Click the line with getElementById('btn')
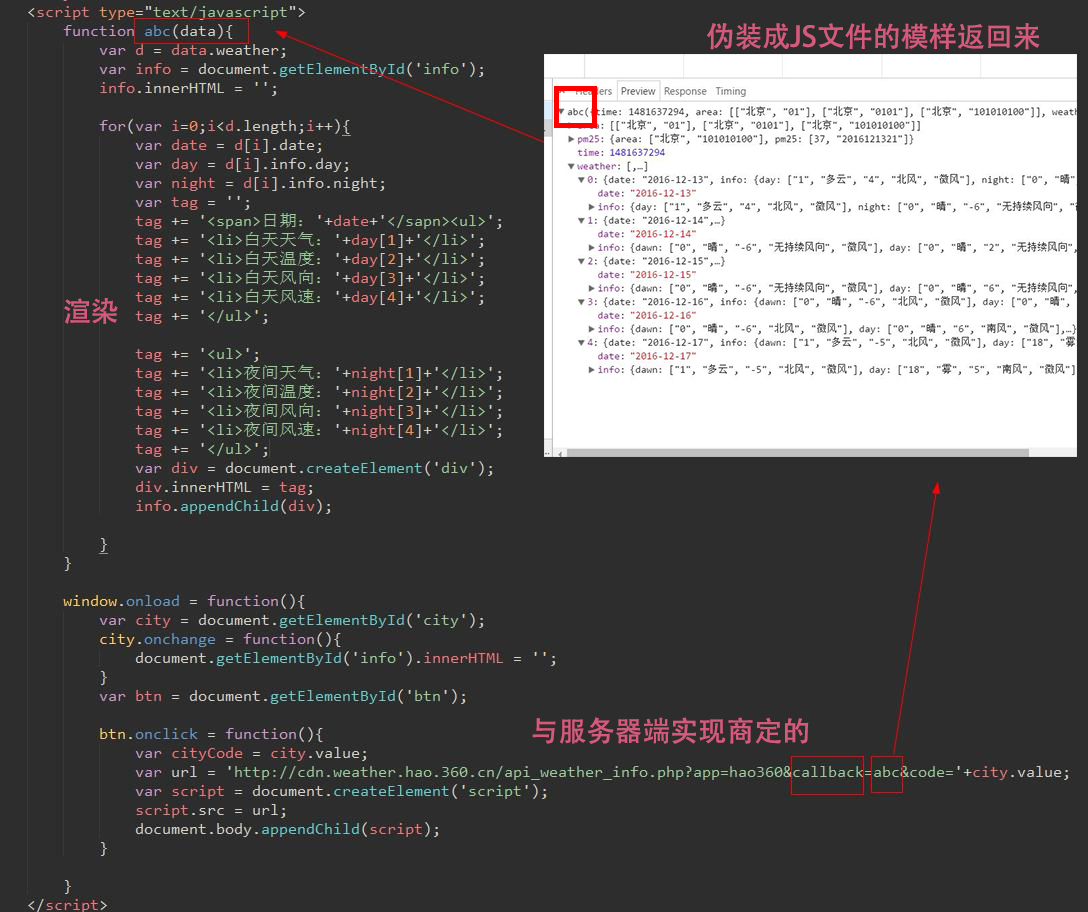The image size is (1088, 912). click(x=282, y=696)
